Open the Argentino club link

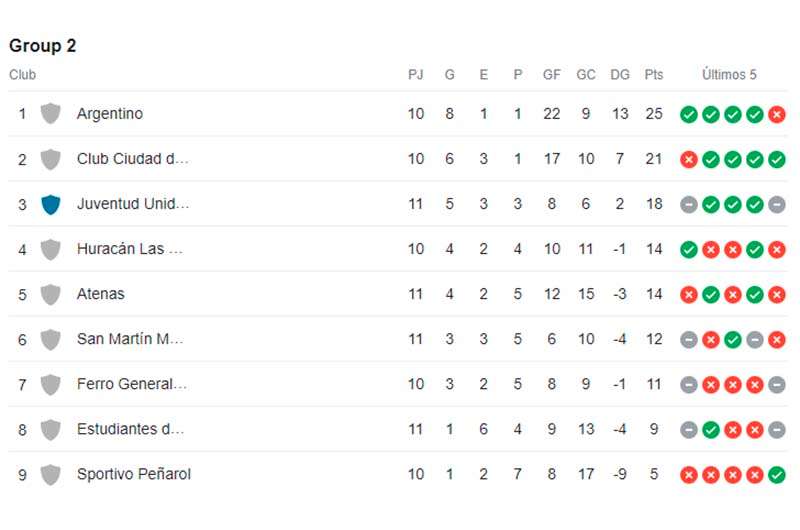coord(110,114)
